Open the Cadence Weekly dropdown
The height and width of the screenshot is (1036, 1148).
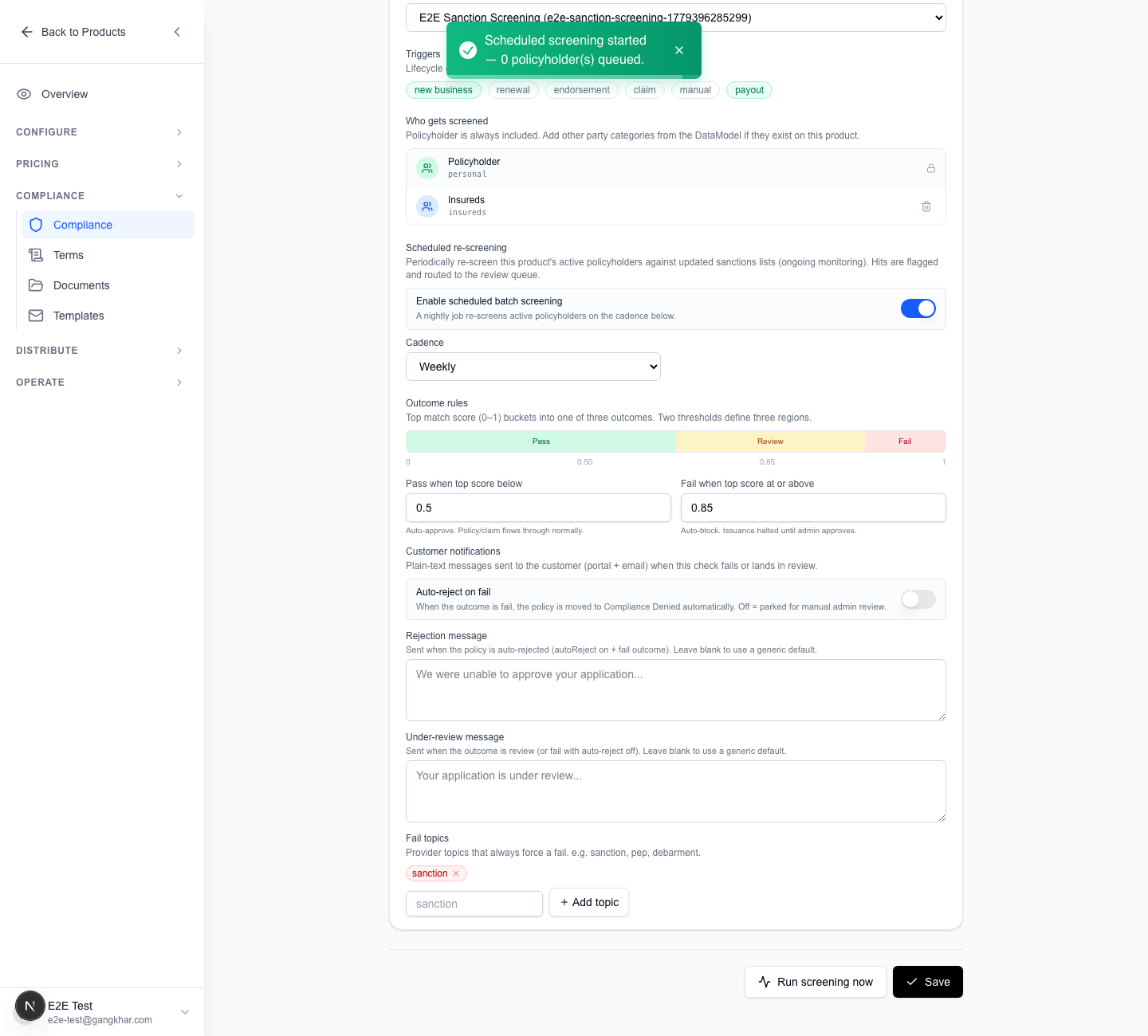click(x=533, y=367)
